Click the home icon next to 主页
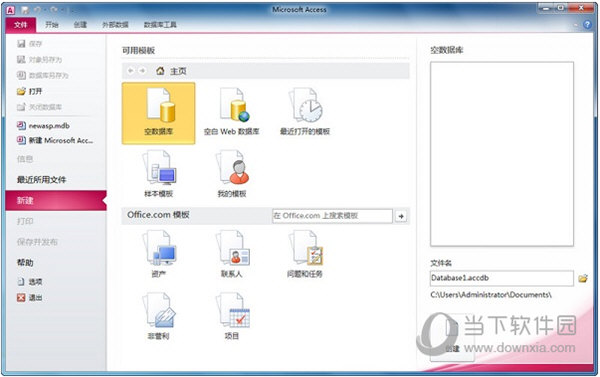Screen dimensions: 600x377 pos(160,71)
